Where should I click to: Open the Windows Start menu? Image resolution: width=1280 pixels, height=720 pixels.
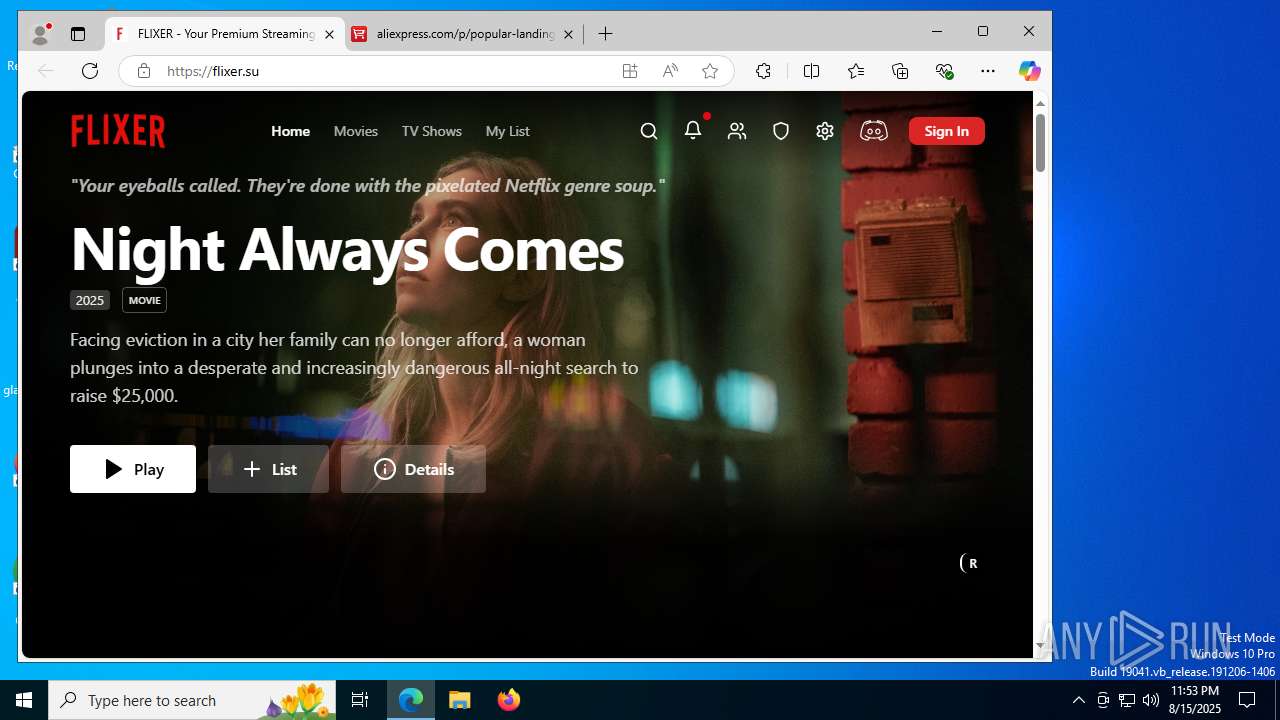(x=24, y=700)
